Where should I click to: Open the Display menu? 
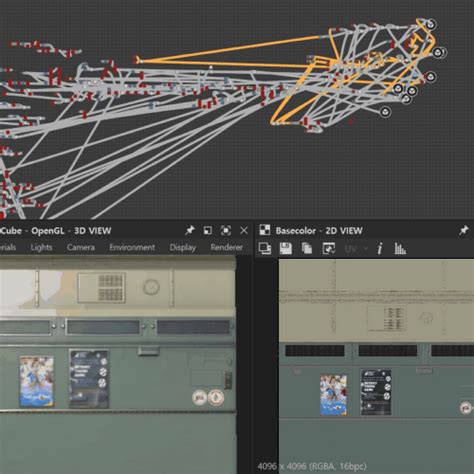(183, 248)
